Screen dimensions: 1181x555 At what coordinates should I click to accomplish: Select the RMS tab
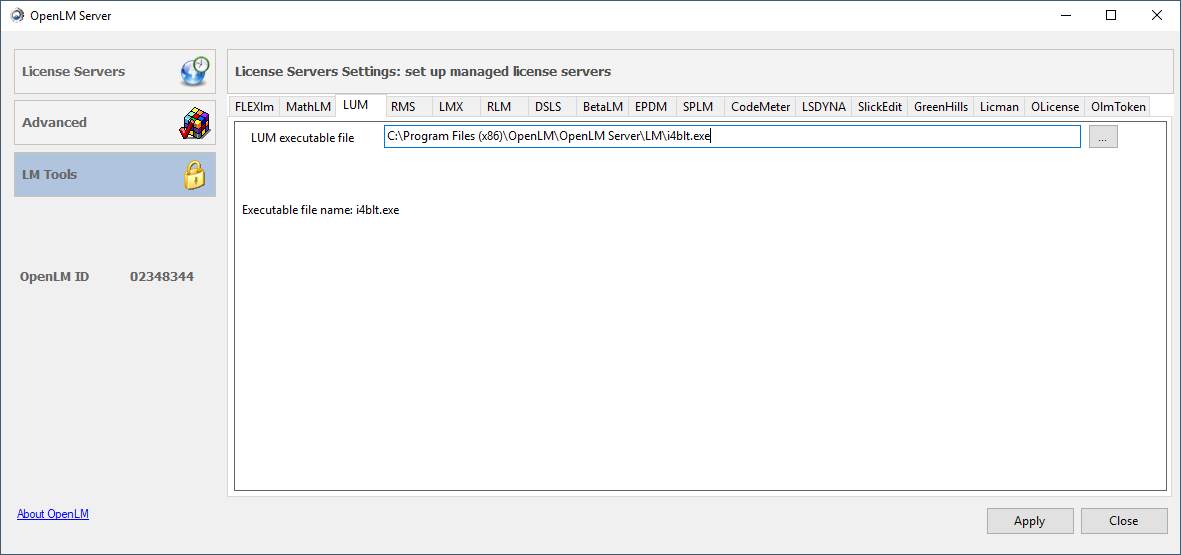coord(403,107)
